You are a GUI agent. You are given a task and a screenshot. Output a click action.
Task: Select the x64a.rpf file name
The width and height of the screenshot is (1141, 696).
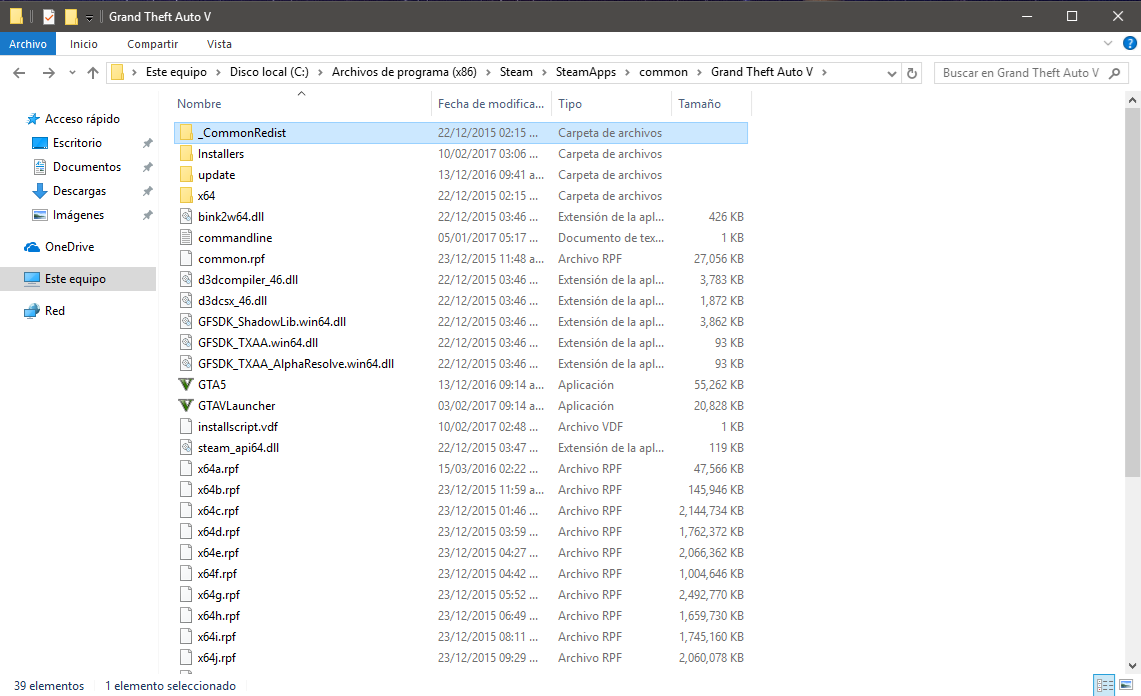pyautogui.click(x=218, y=469)
